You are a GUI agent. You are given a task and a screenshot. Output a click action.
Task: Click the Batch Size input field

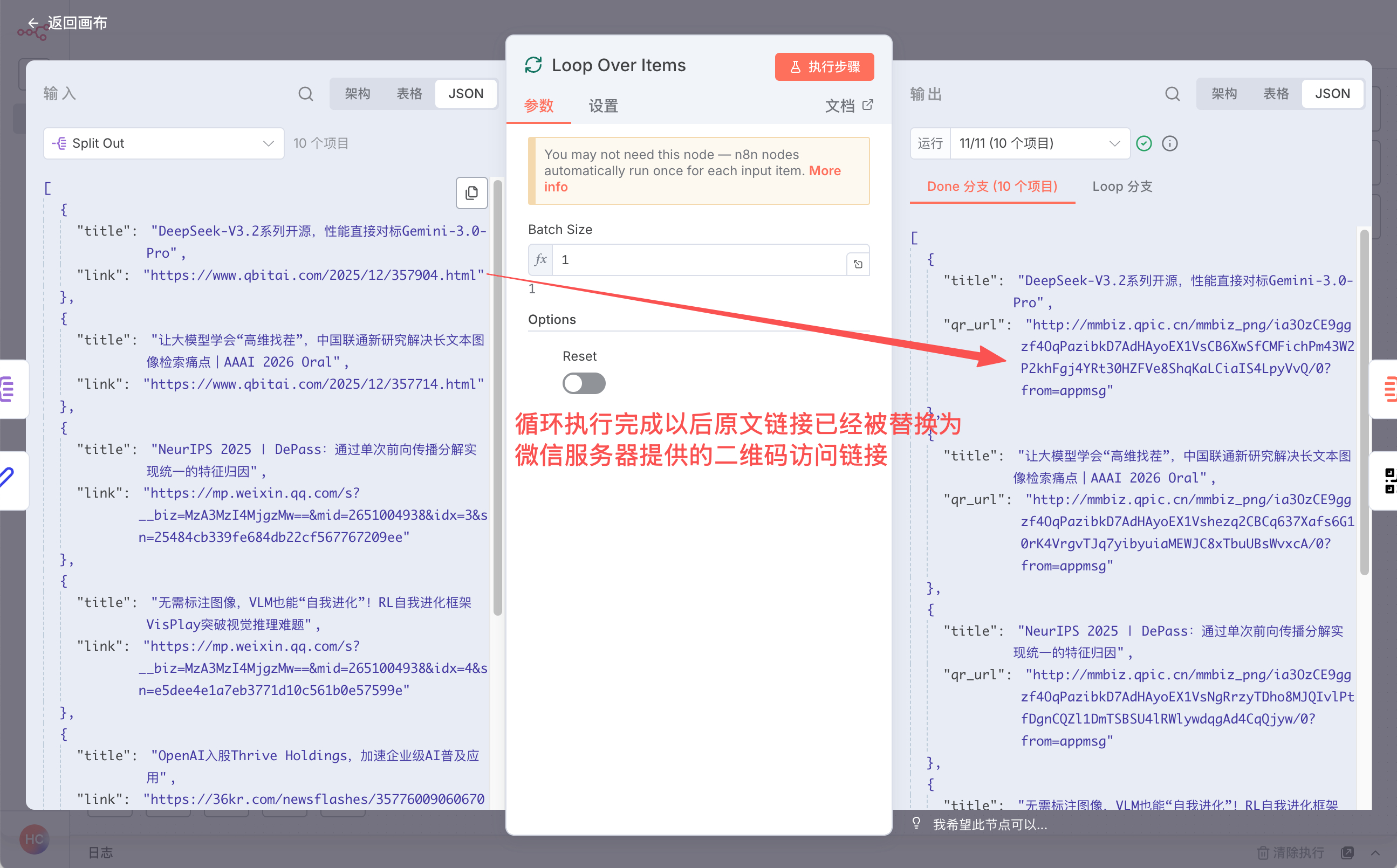tap(697, 260)
